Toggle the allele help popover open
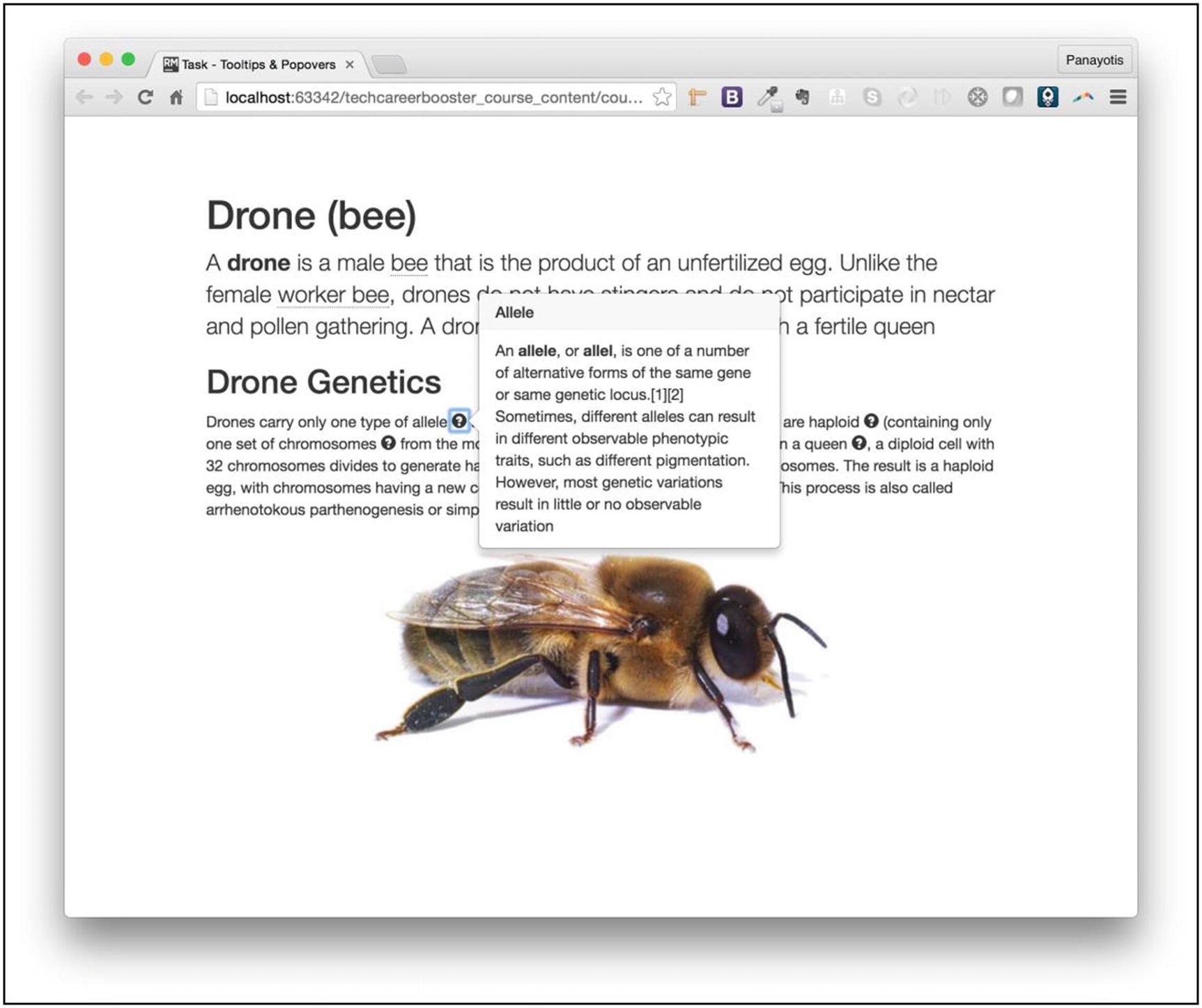The image size is (1202, 1008). 460,421
